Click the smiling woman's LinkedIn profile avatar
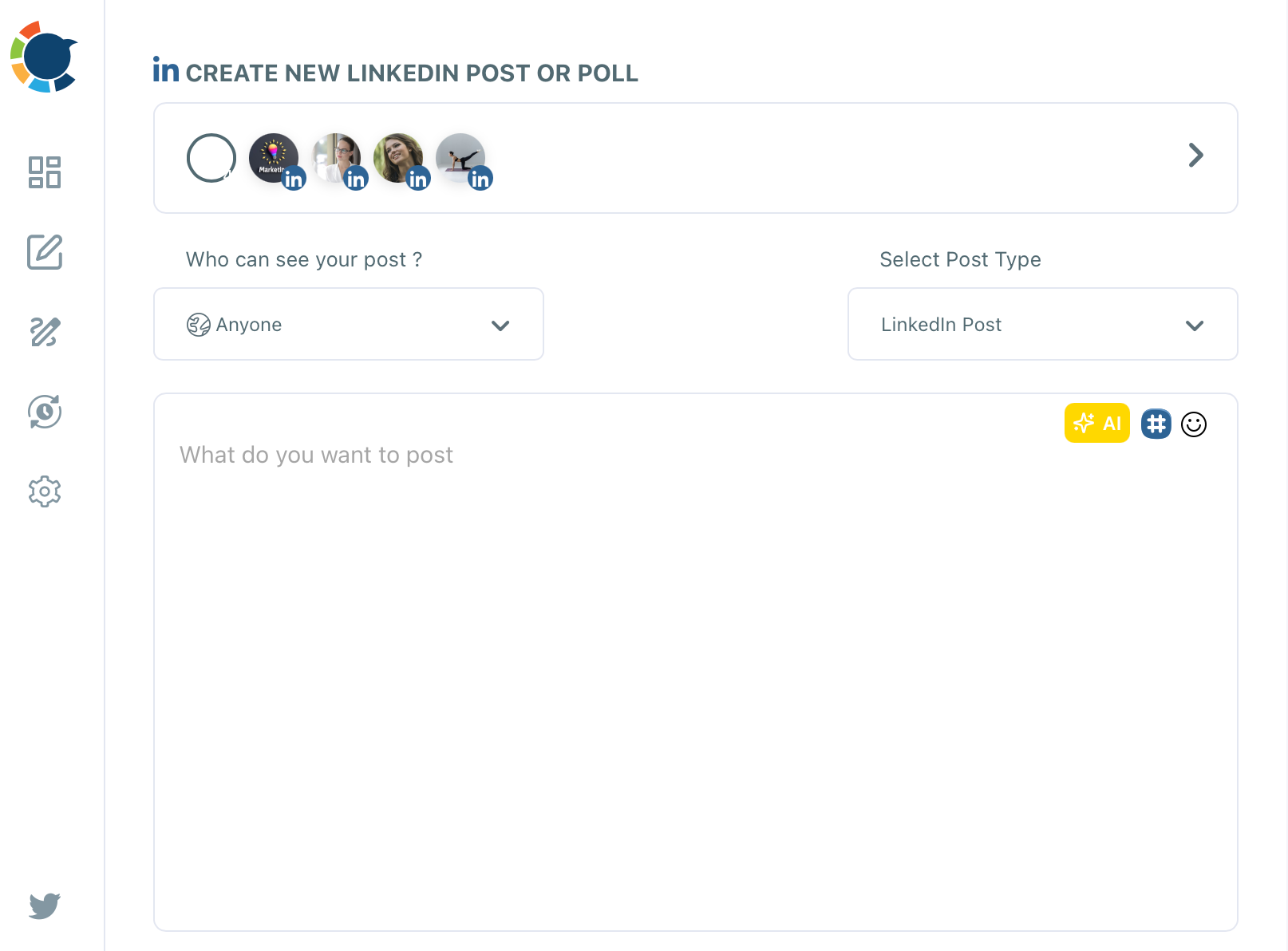The image size is (1288, 951). (x=399, y=157)
